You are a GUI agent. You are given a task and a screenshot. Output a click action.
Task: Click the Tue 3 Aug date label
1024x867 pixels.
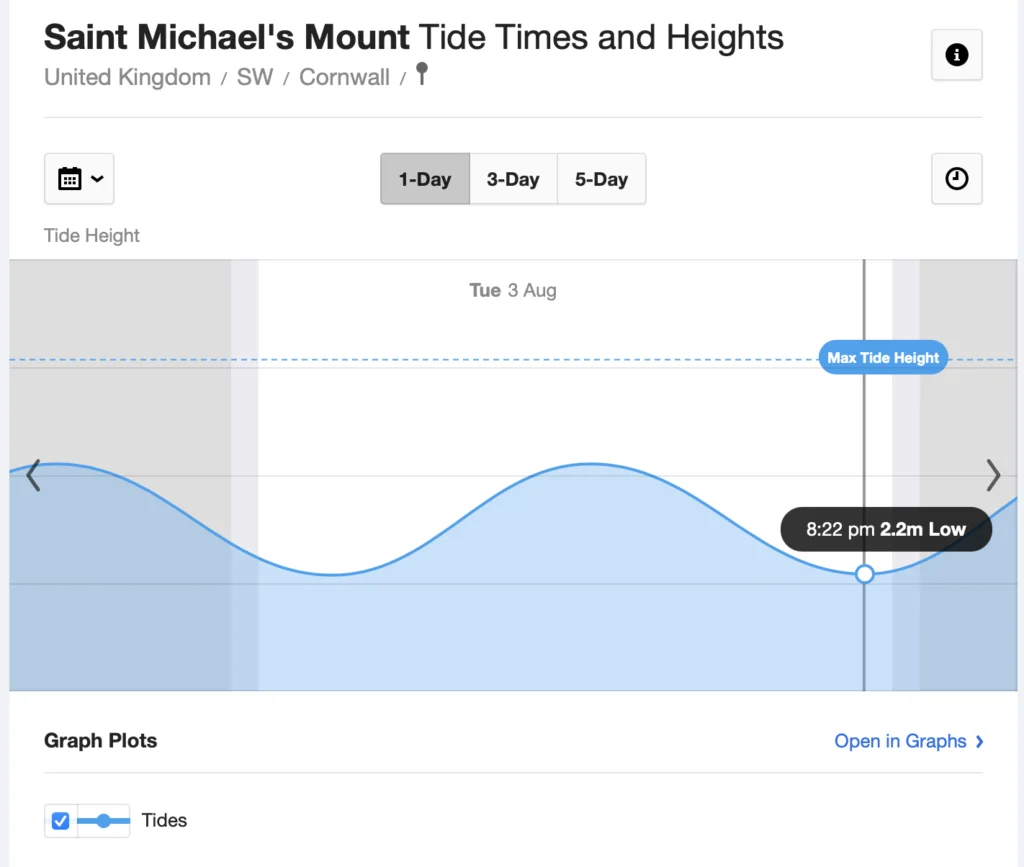512,290
